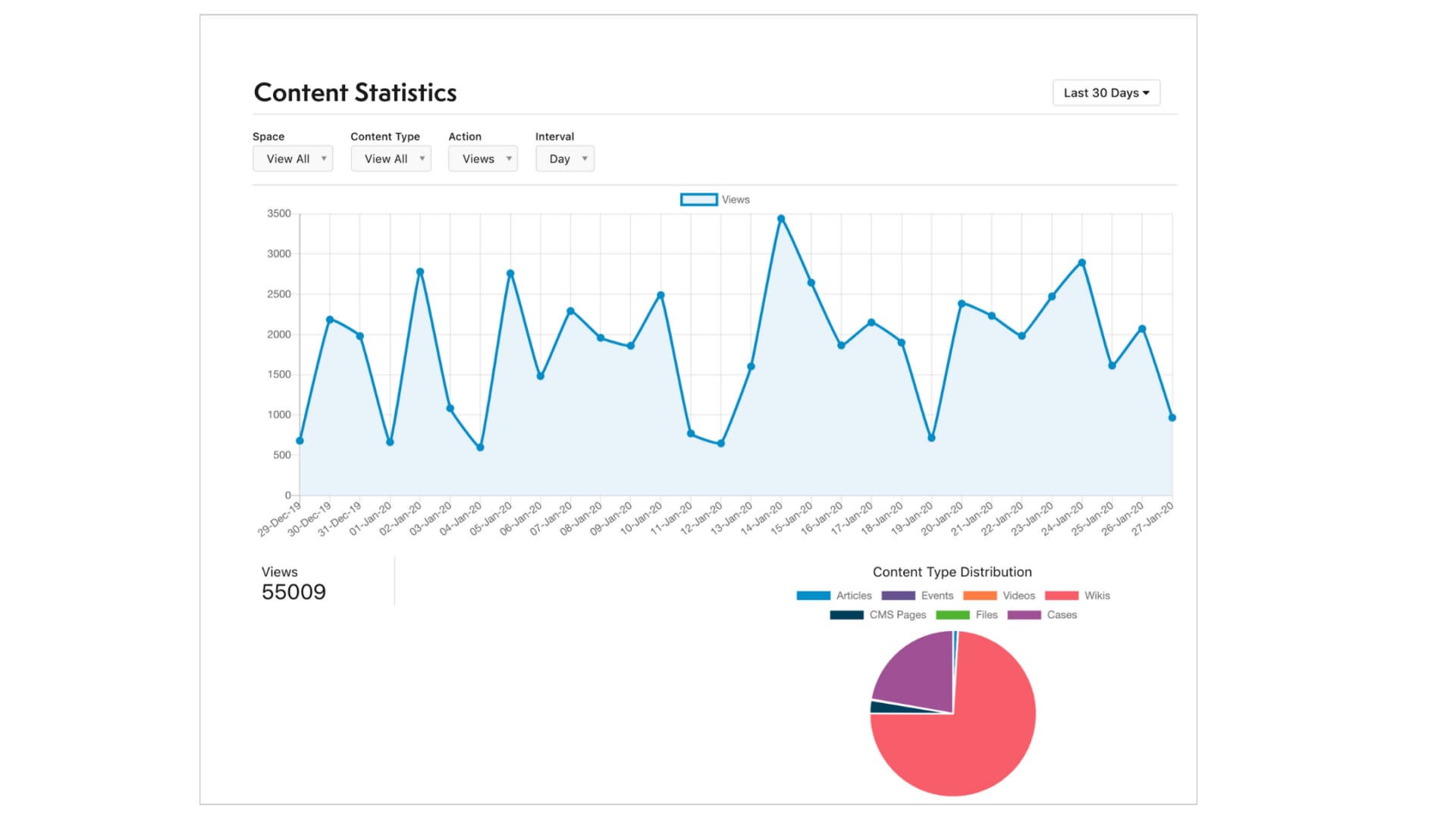
Task: Expand the Space View All dropdown
Action: tap(293, 158)
